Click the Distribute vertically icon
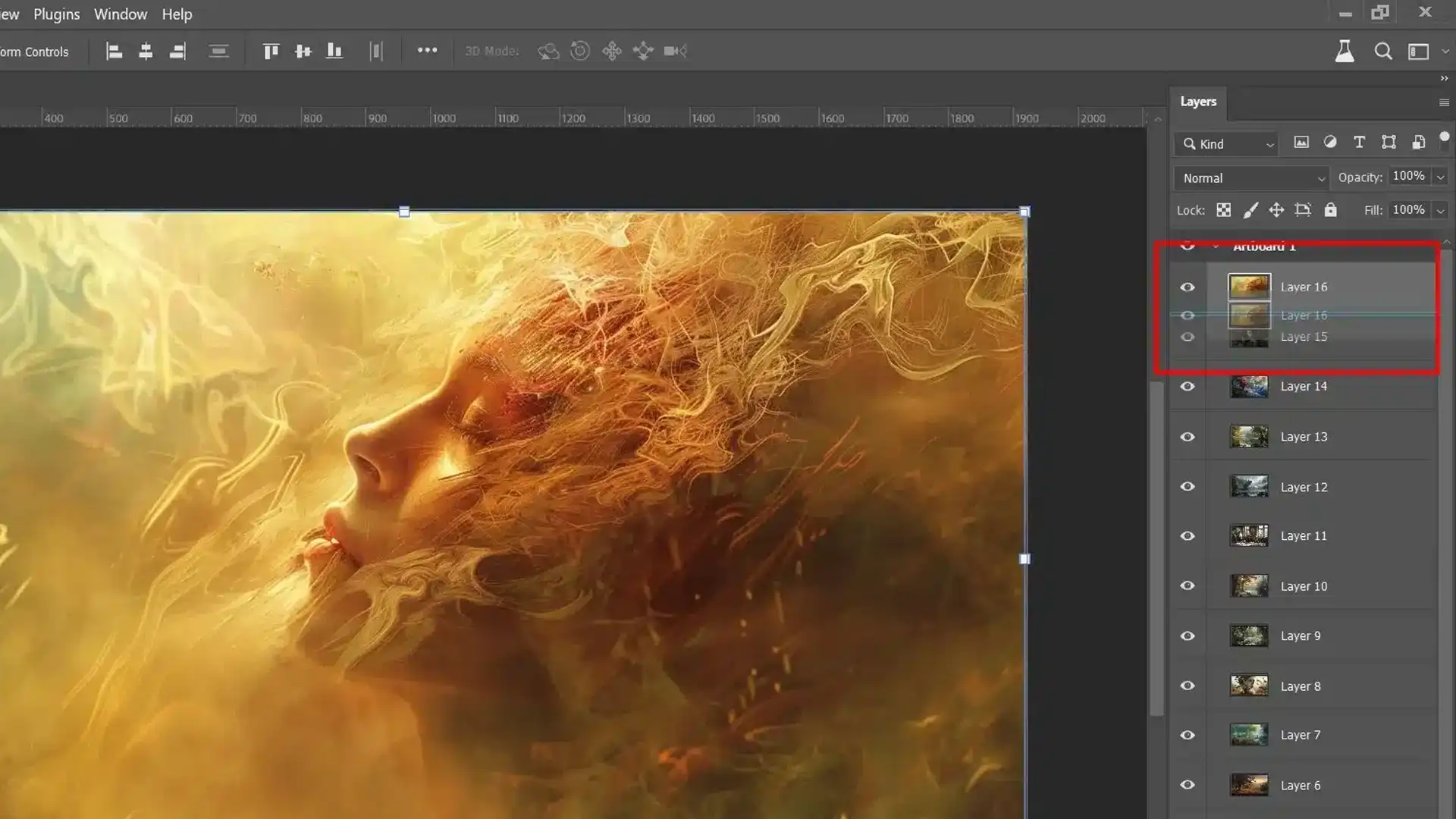1456x819 pixels. (218, 52)
